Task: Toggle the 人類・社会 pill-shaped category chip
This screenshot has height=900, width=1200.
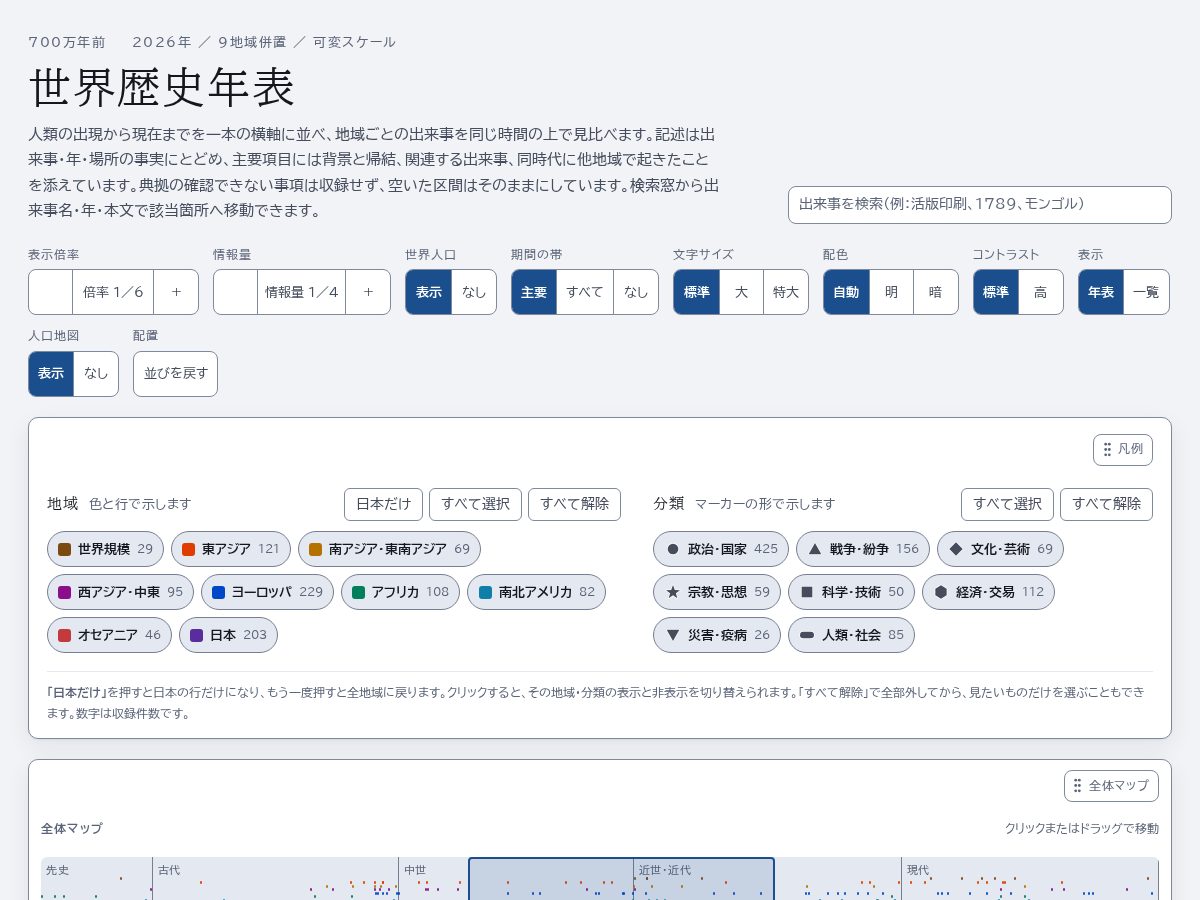Action: point(851,635)
